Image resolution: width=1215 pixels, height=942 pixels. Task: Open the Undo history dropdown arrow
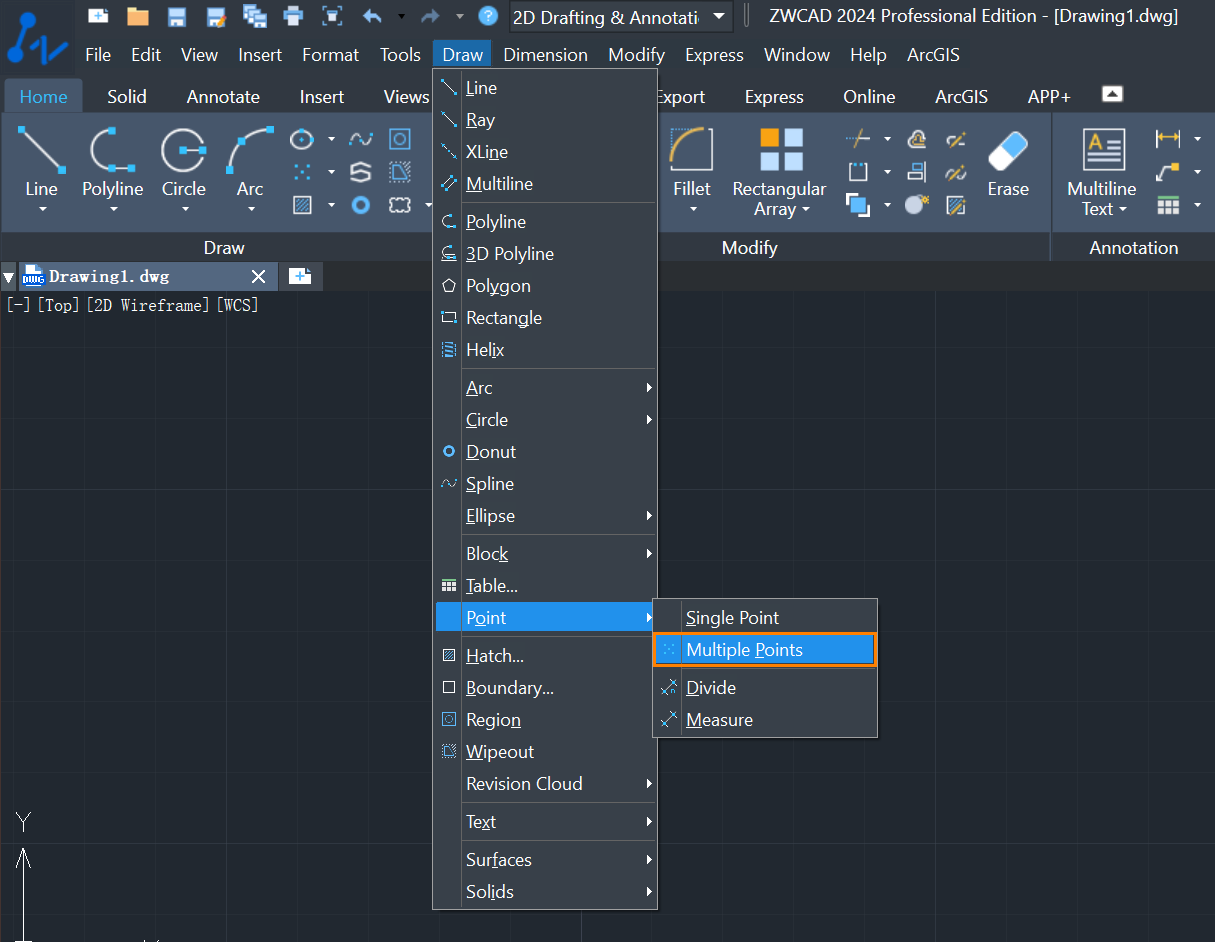coord(401,16)
